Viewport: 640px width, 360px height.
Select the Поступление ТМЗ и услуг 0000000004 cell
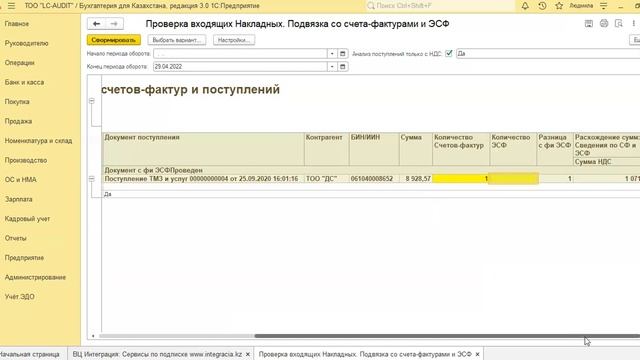pyautogui.click(x=204, y=179)
